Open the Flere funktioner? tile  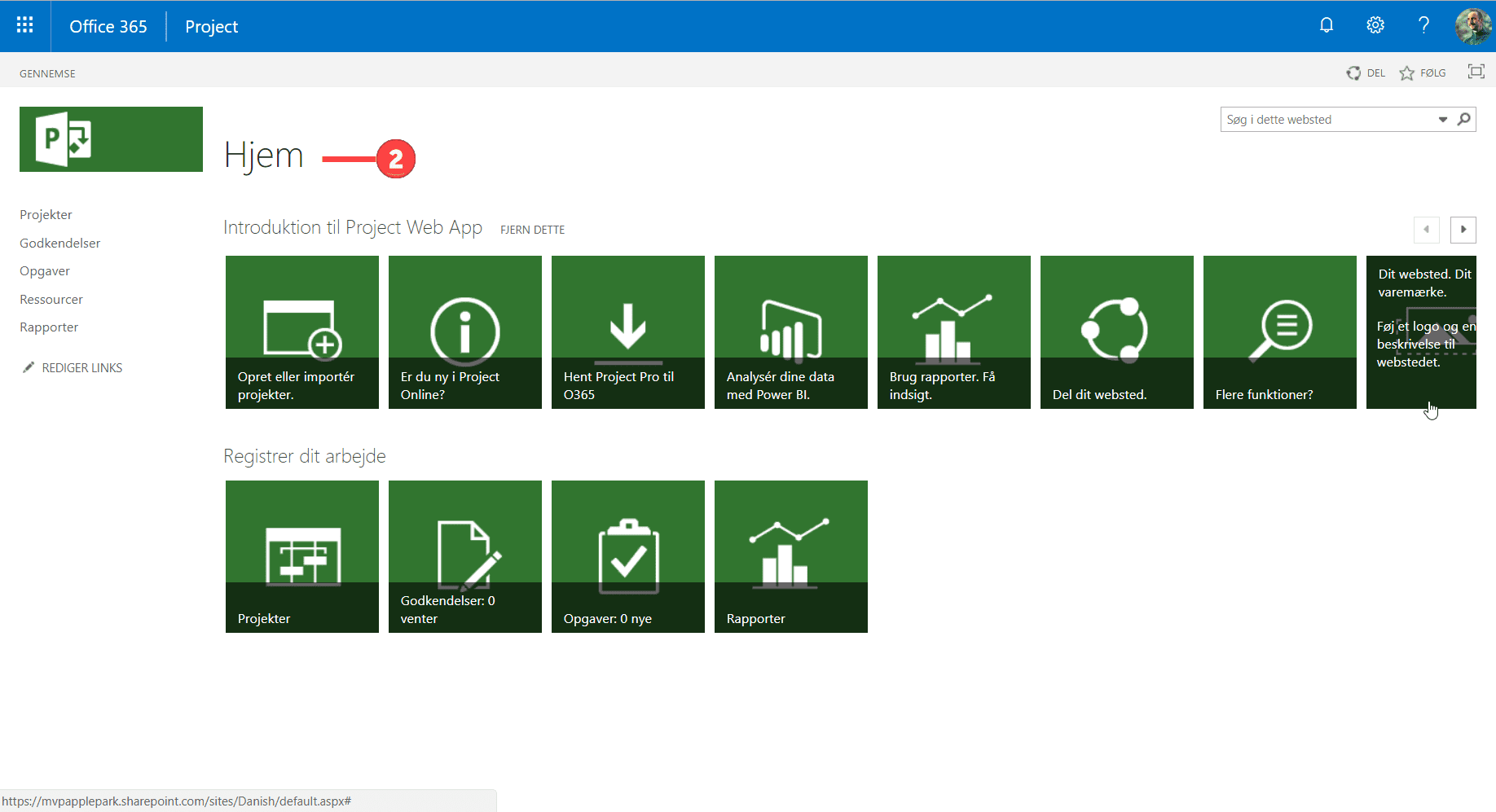[x=1280, y=332]
